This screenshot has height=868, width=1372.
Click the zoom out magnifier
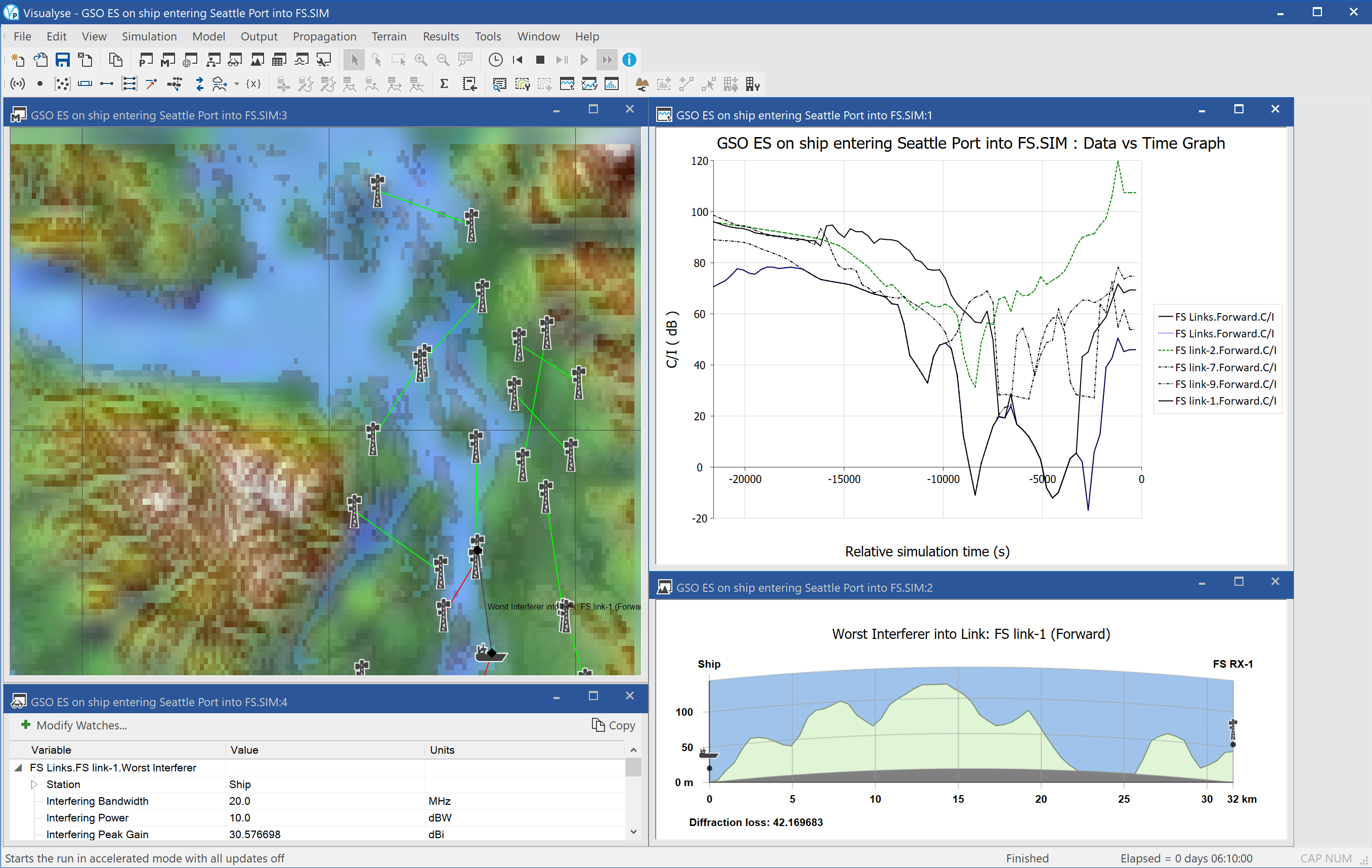point(443,60)
